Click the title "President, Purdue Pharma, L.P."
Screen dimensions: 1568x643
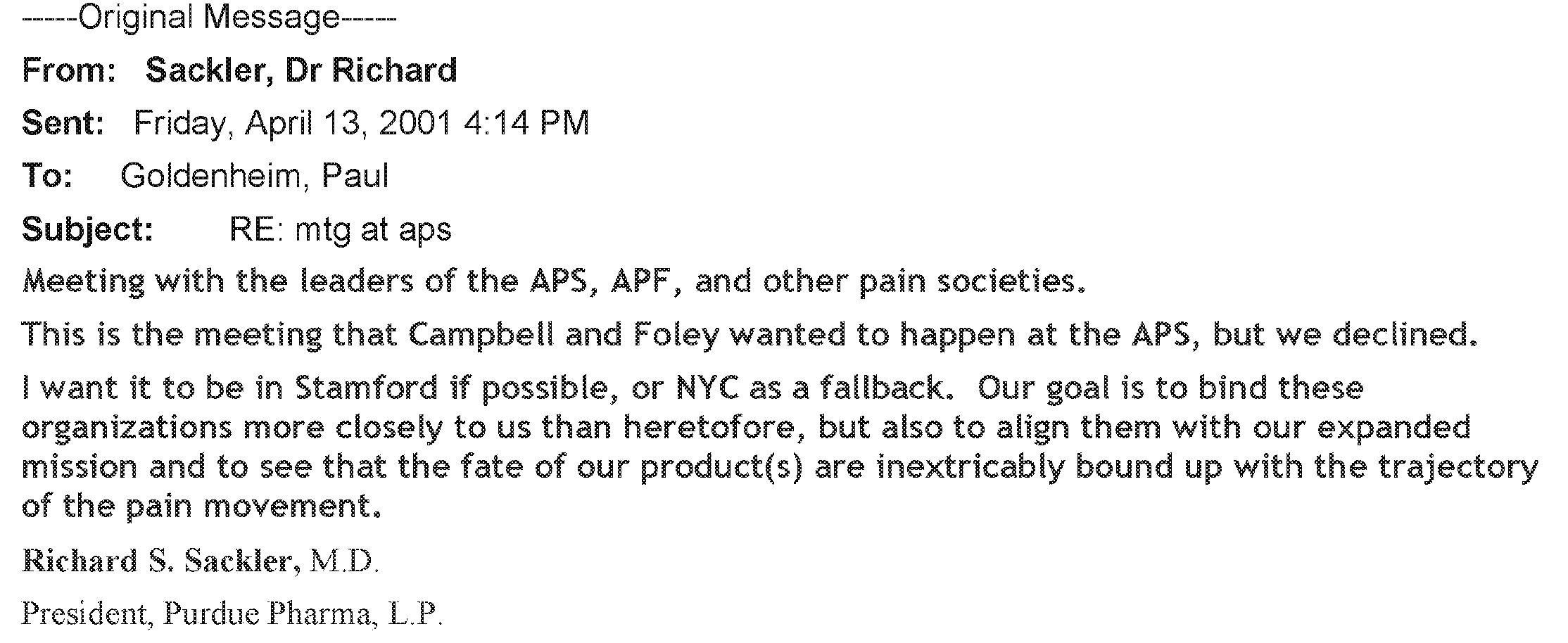point(232,613)
